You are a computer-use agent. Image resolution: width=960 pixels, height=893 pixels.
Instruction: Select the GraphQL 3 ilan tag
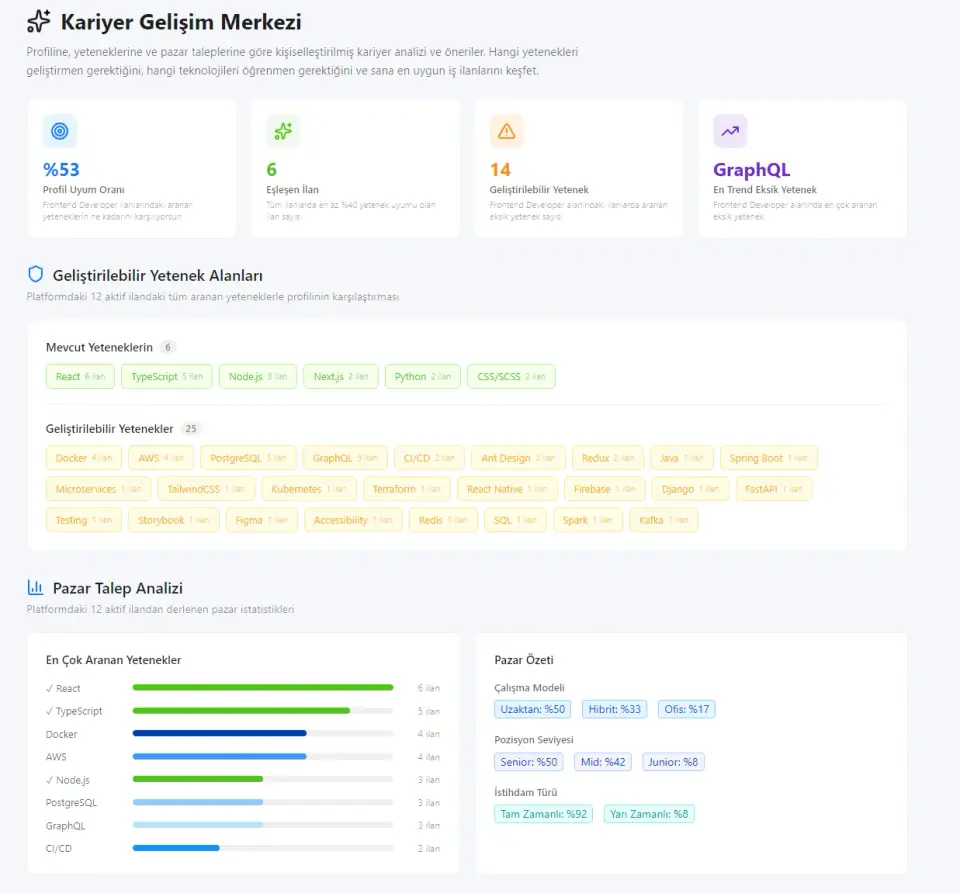tap(345, 458)
